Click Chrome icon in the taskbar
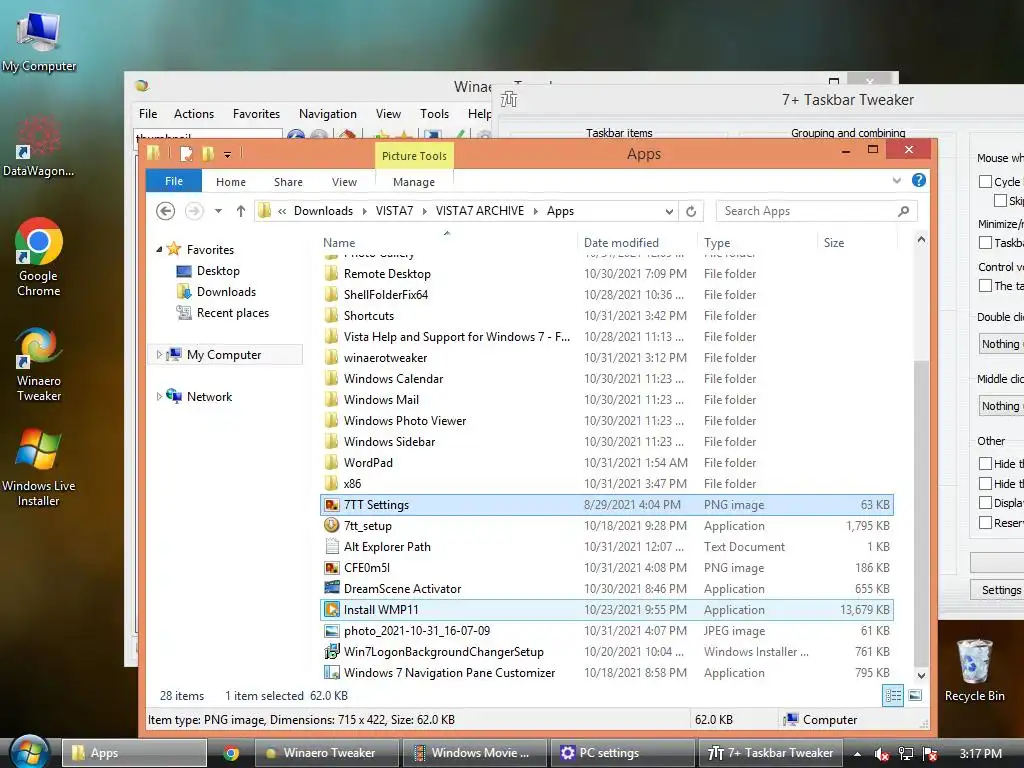1024x768 pixels. (x=231, y=753)
